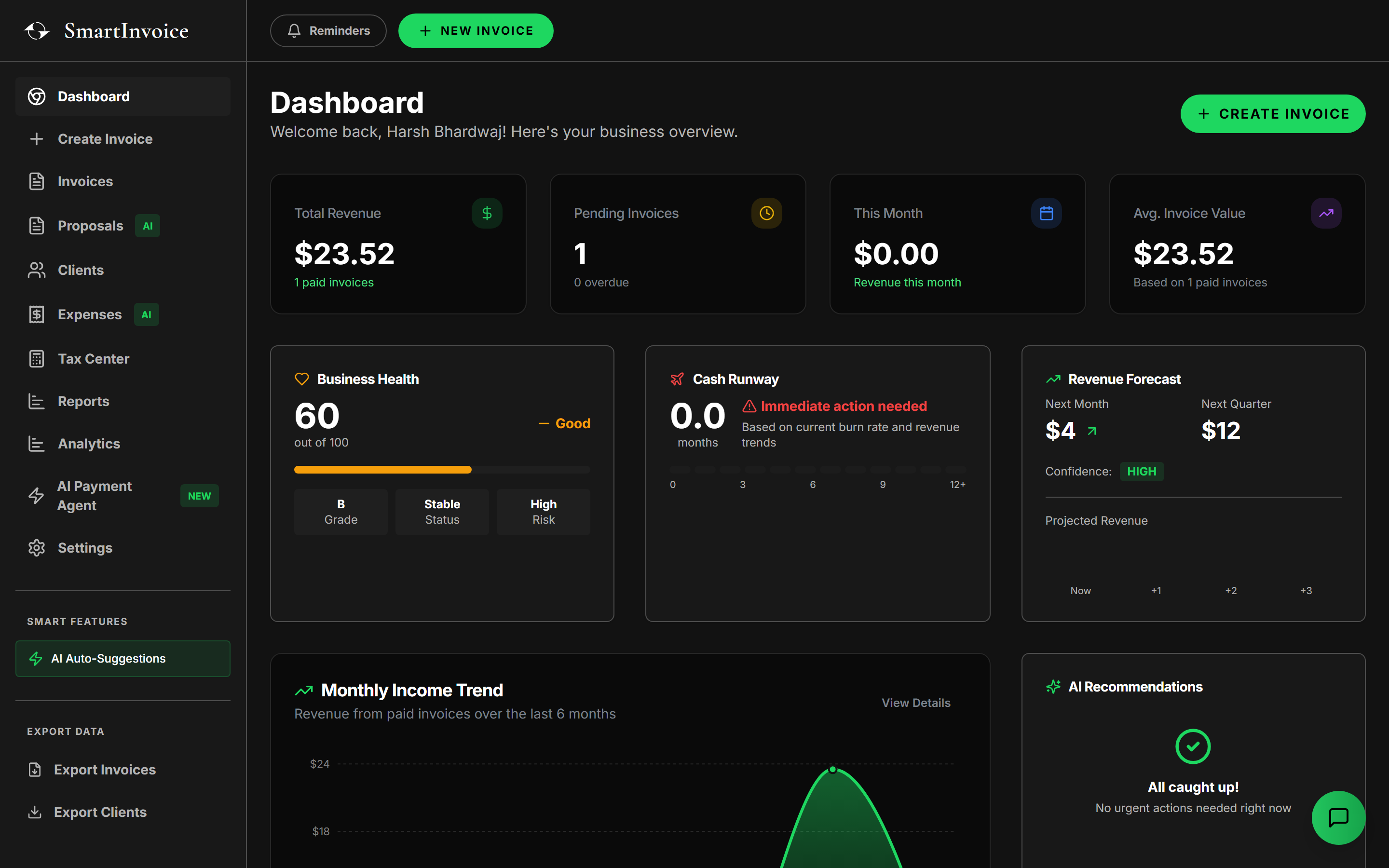
Task: Click the CREATE INVOICE button
Action: tap(1273, 114)
